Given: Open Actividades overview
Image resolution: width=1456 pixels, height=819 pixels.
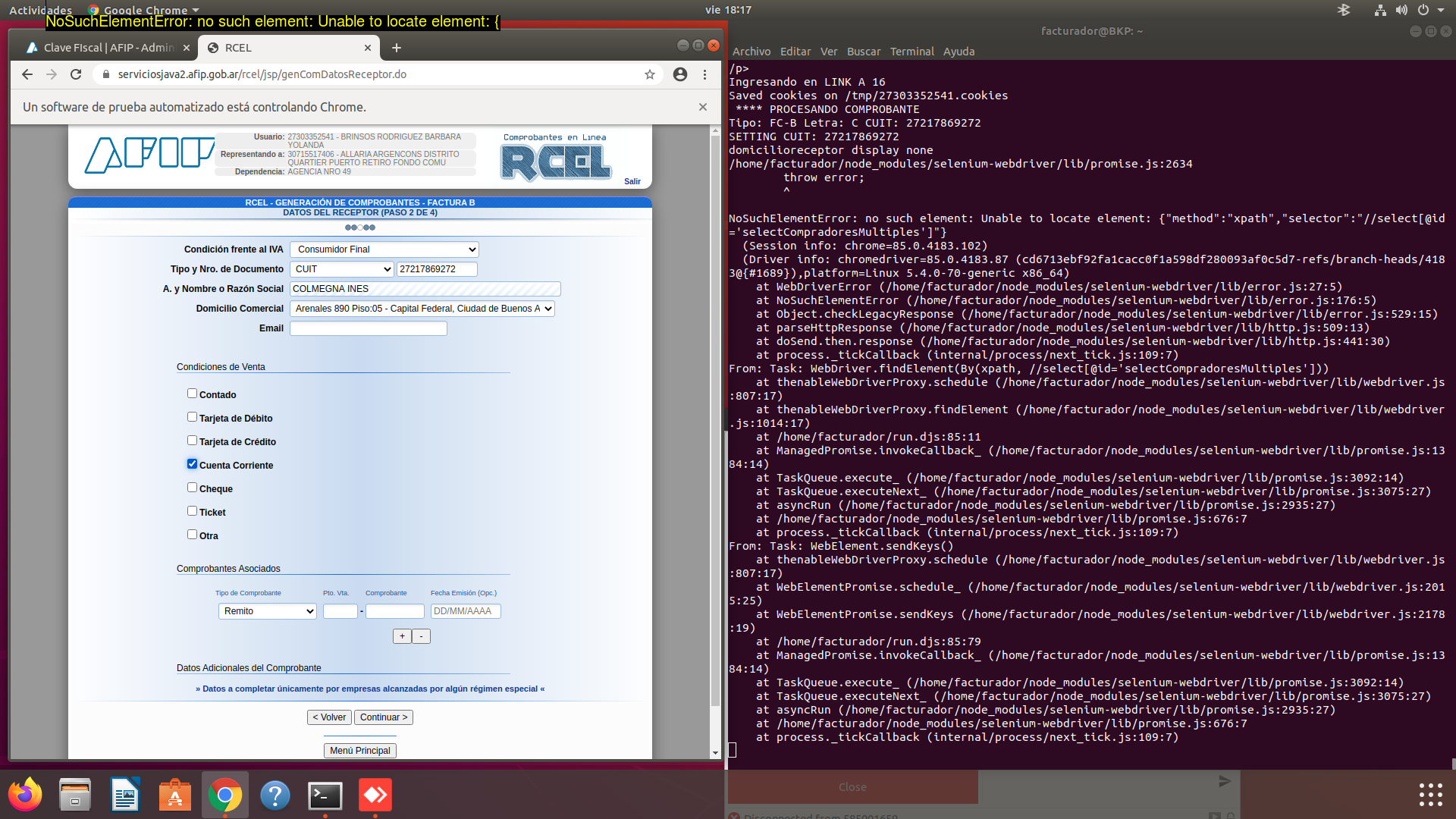Looking at the screenshot, I should click(x=40, y=10).
